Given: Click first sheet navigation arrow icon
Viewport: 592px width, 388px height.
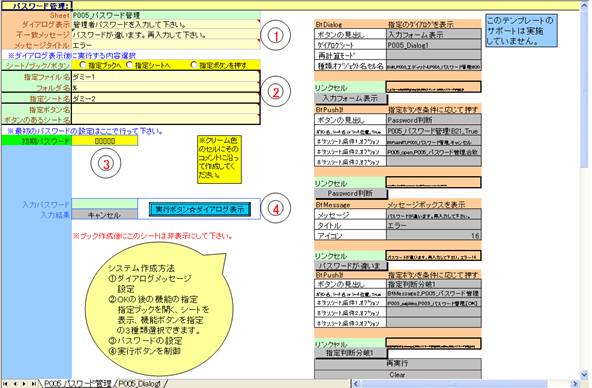Looking at the screenshot, I should [x=5, y=383].
